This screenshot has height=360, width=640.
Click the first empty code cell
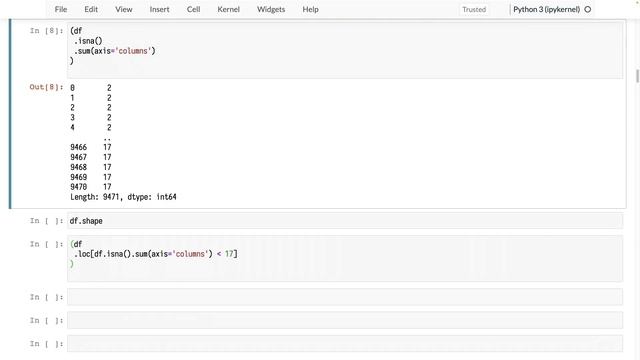(x=345, y=297)
